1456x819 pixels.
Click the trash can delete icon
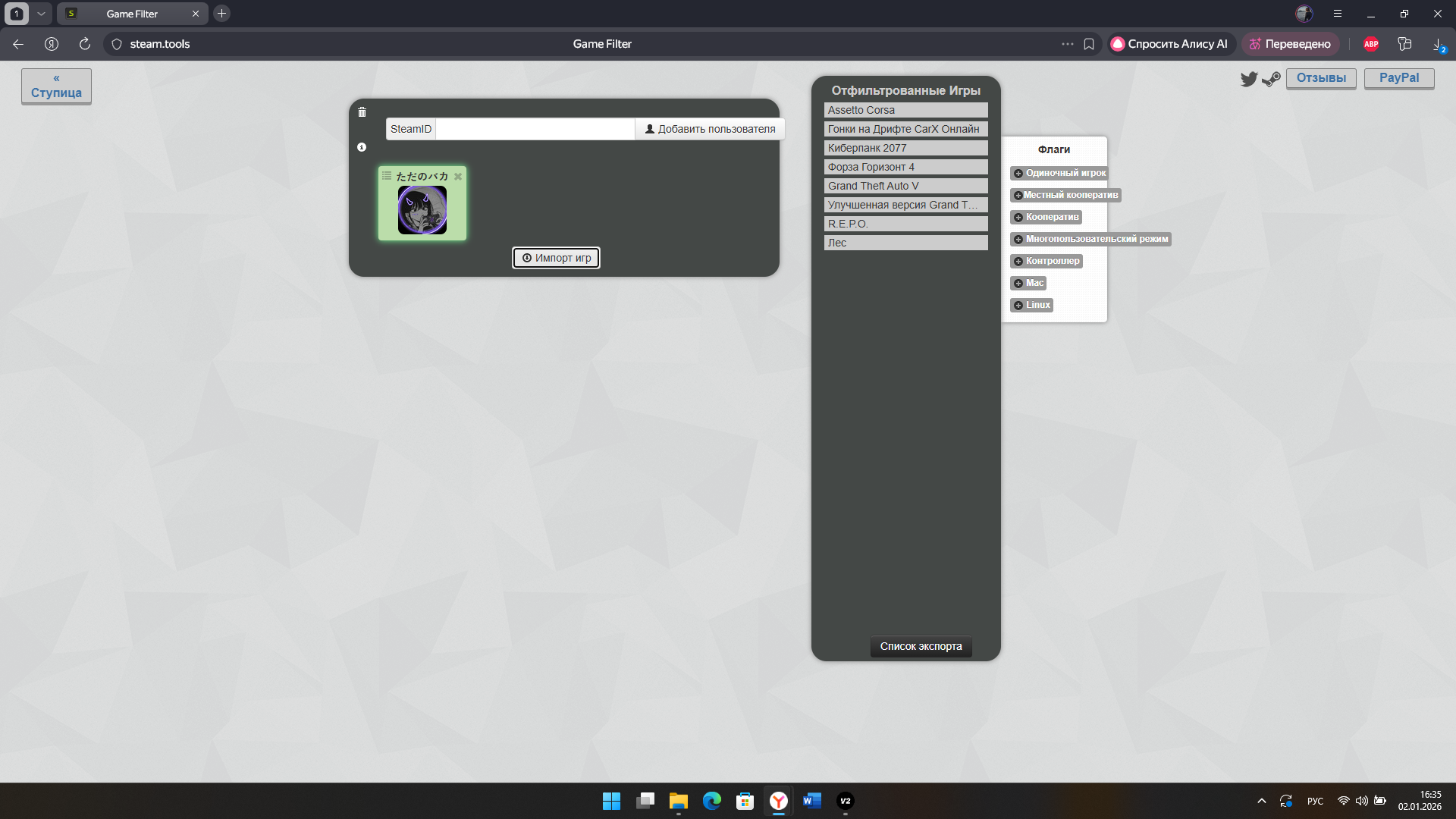[362, 112]
